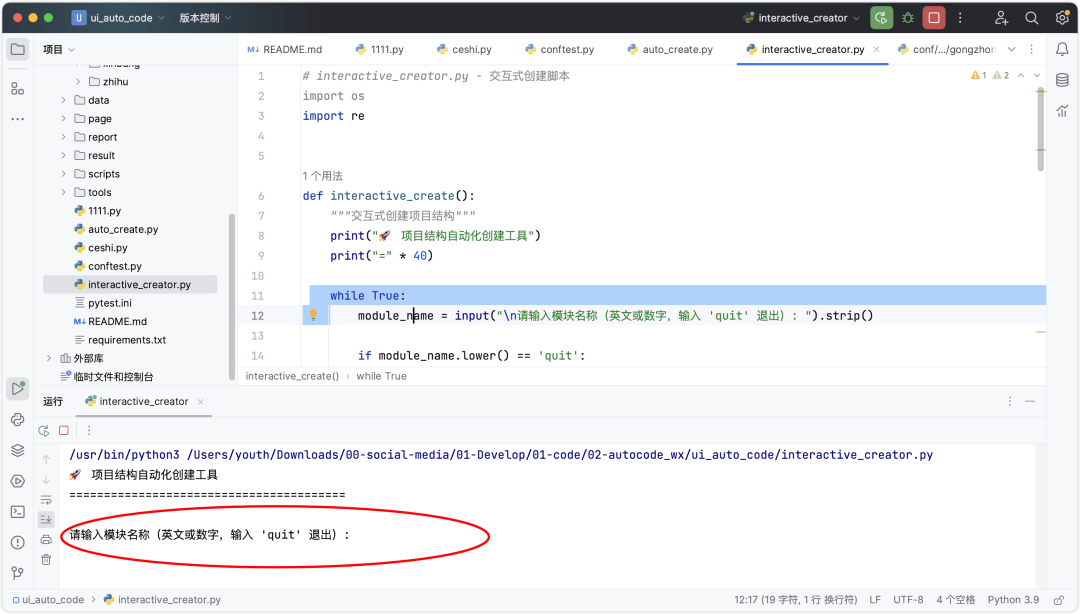Open the Git version control tool icon
The height and width of the screenshot is (614, 1080).
coord(17,573)
